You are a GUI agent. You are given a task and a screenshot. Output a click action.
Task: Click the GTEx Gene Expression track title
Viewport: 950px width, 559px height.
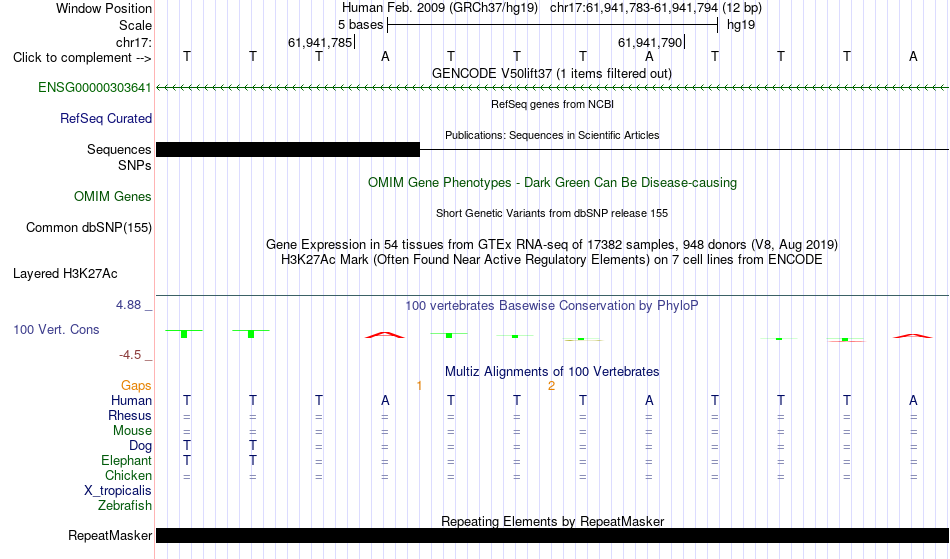pyautogui.click(x=552, y=245)
